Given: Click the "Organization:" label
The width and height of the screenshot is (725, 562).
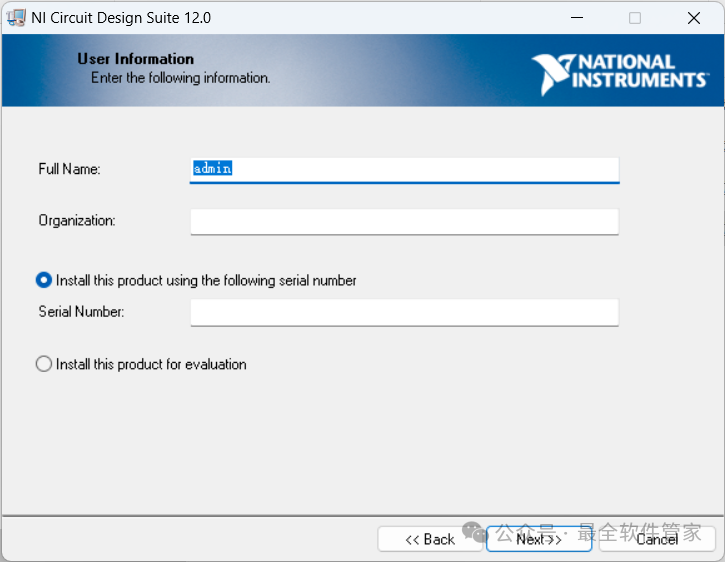Looking at the screenshot, I should (x=77, y=220).
